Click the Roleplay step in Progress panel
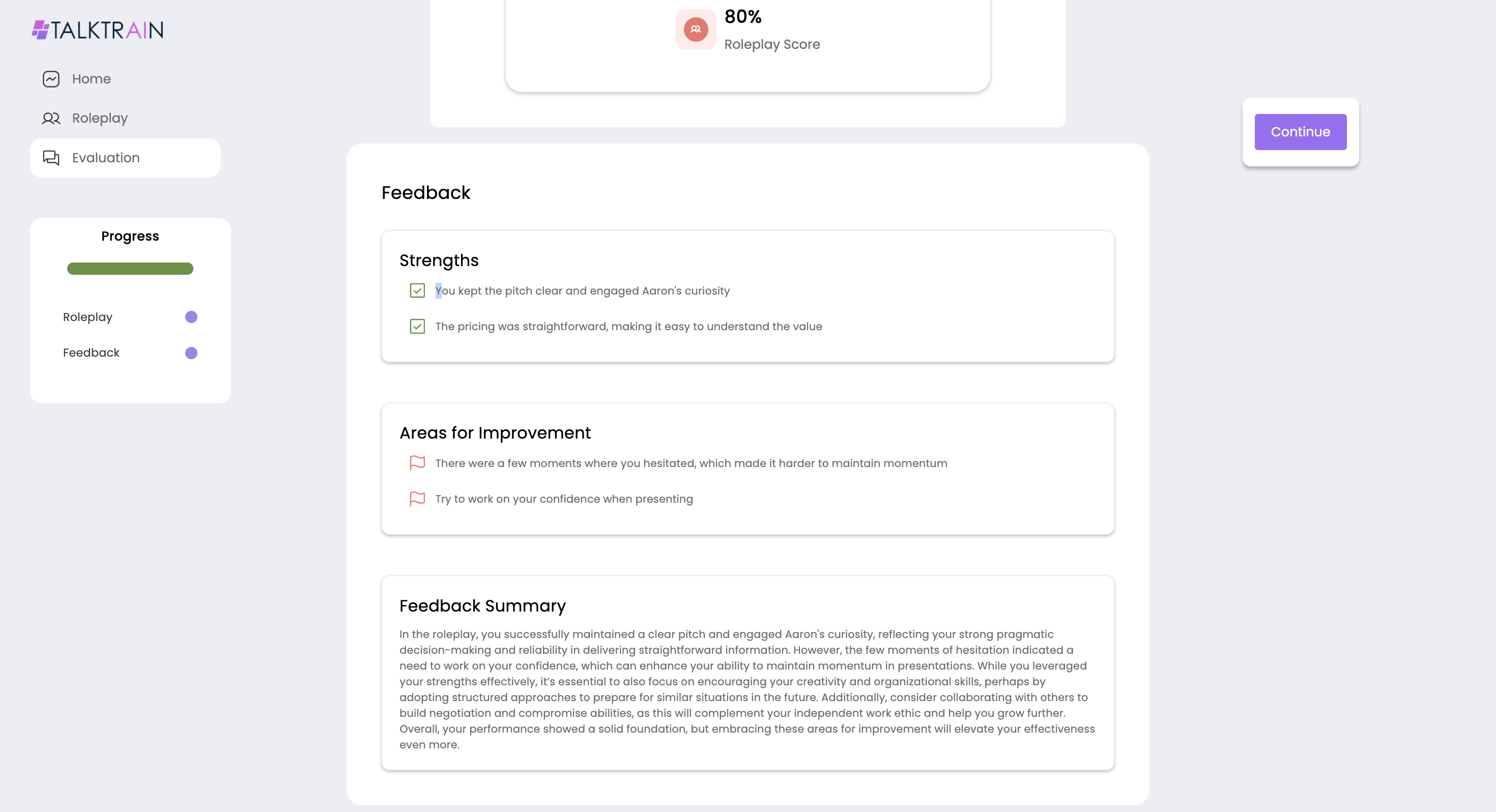This screenshot has height=812, width=1496. coord(88,317)
